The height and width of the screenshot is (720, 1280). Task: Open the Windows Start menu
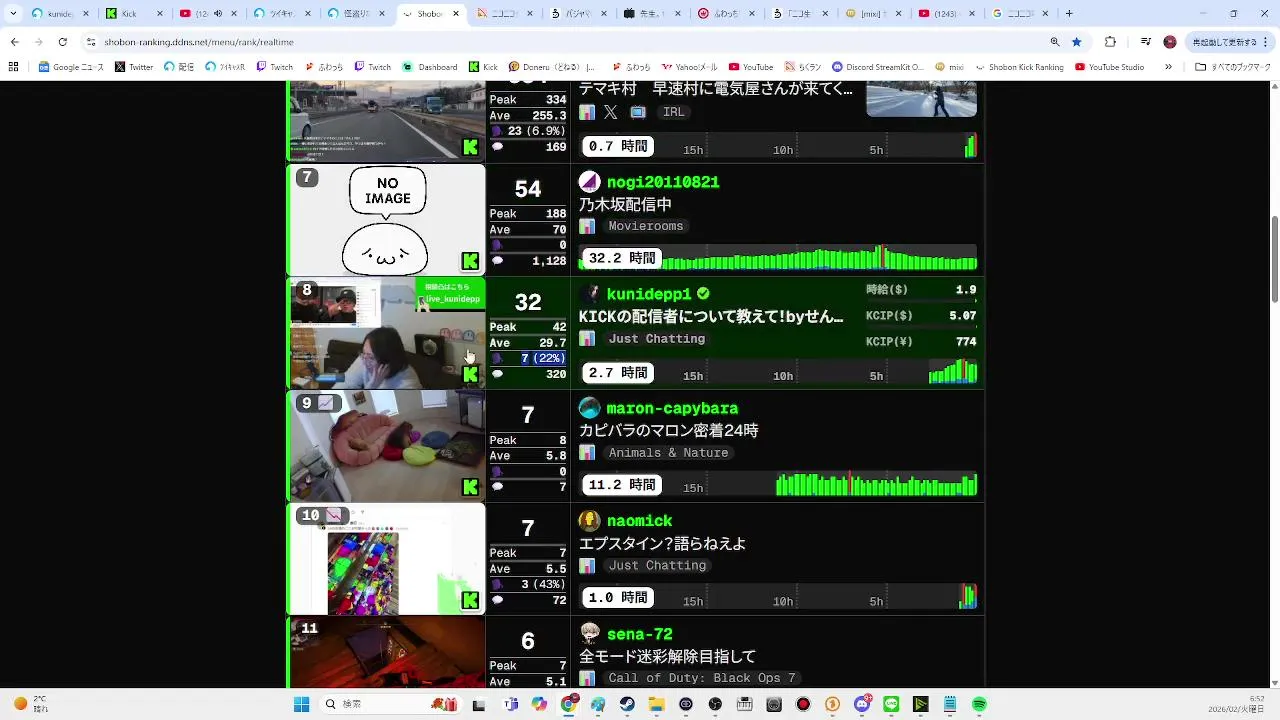tap(301, 704)
